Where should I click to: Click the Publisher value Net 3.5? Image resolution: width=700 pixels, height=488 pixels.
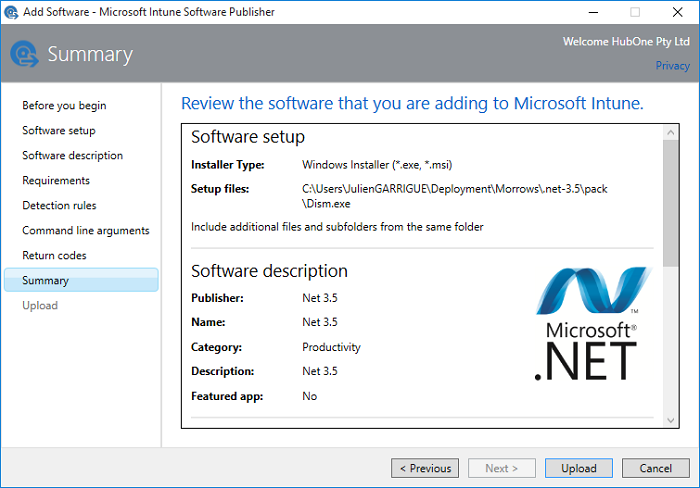(x=320, y=298)
